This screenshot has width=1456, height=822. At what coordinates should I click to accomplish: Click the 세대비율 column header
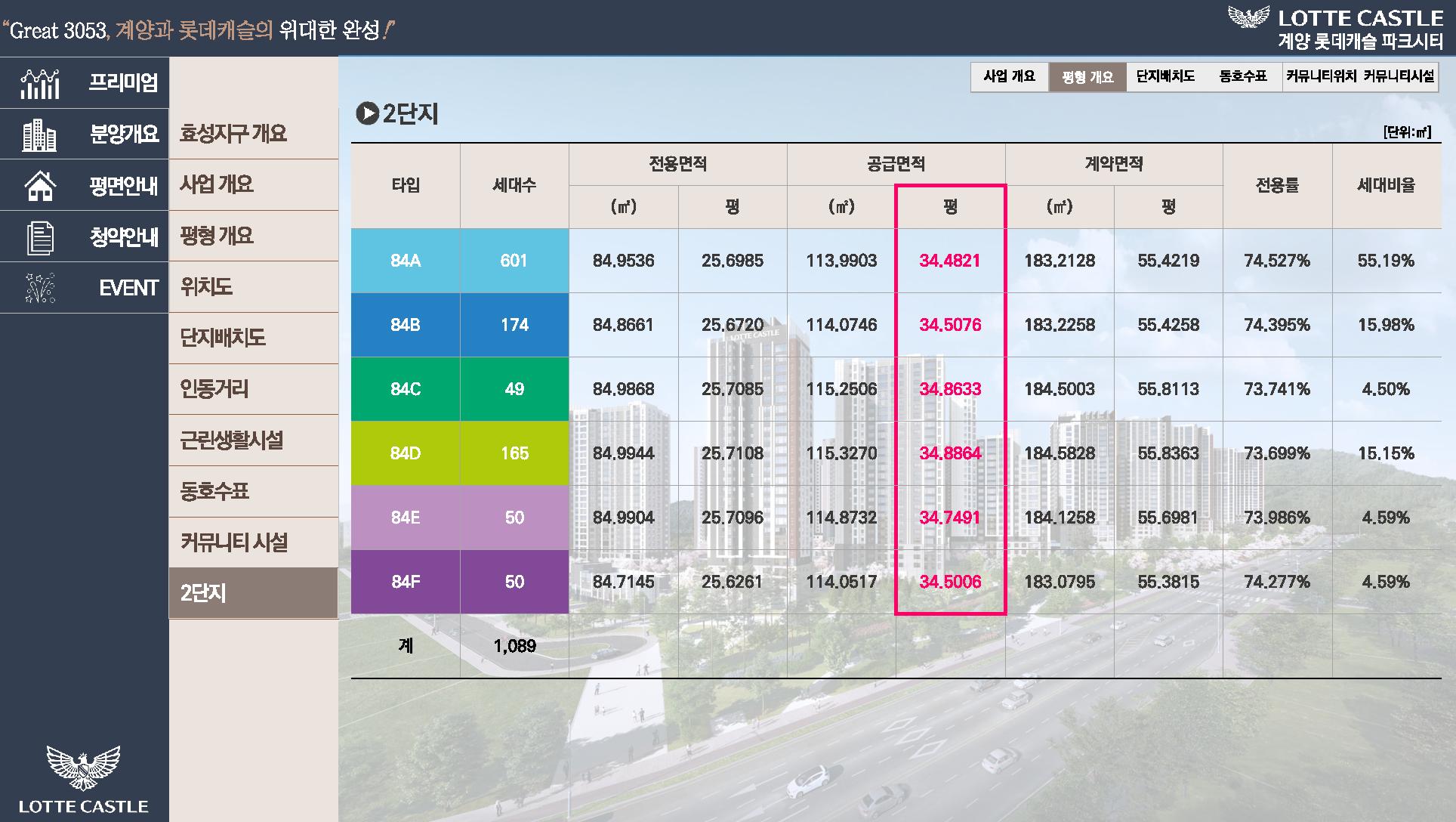click(1387, 186)
